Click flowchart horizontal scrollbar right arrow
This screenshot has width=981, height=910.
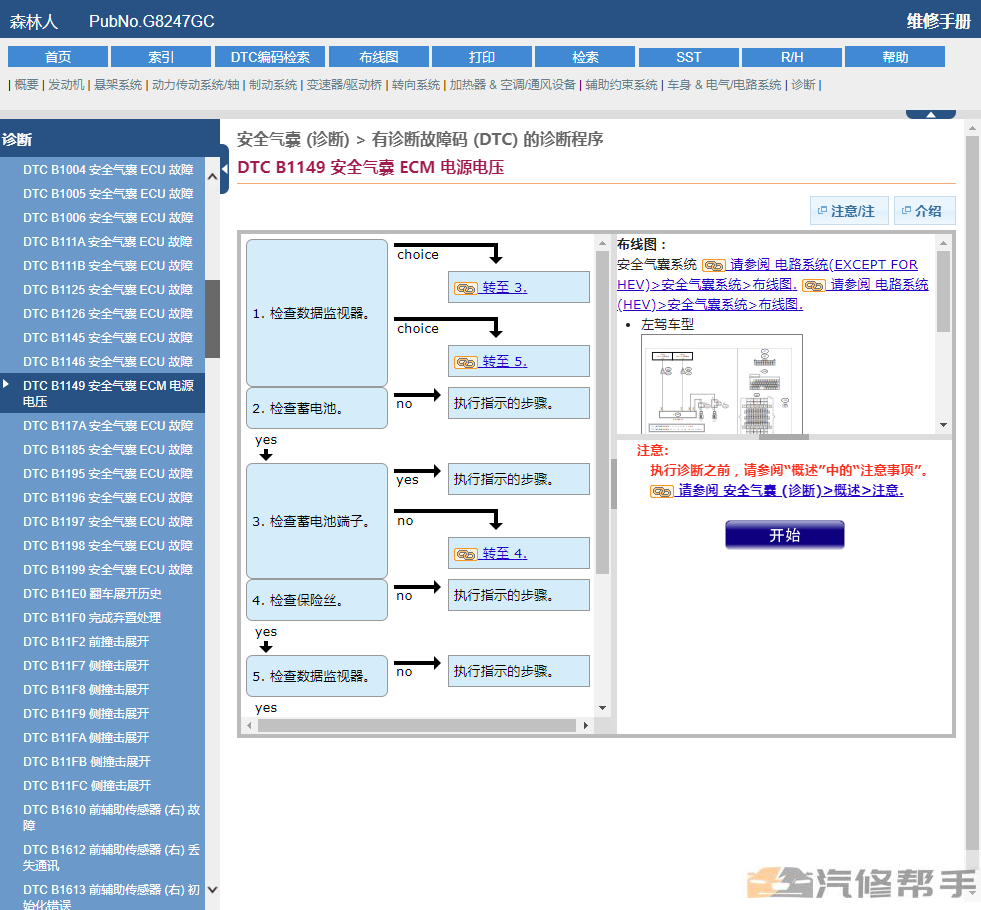tap(586, 725)
